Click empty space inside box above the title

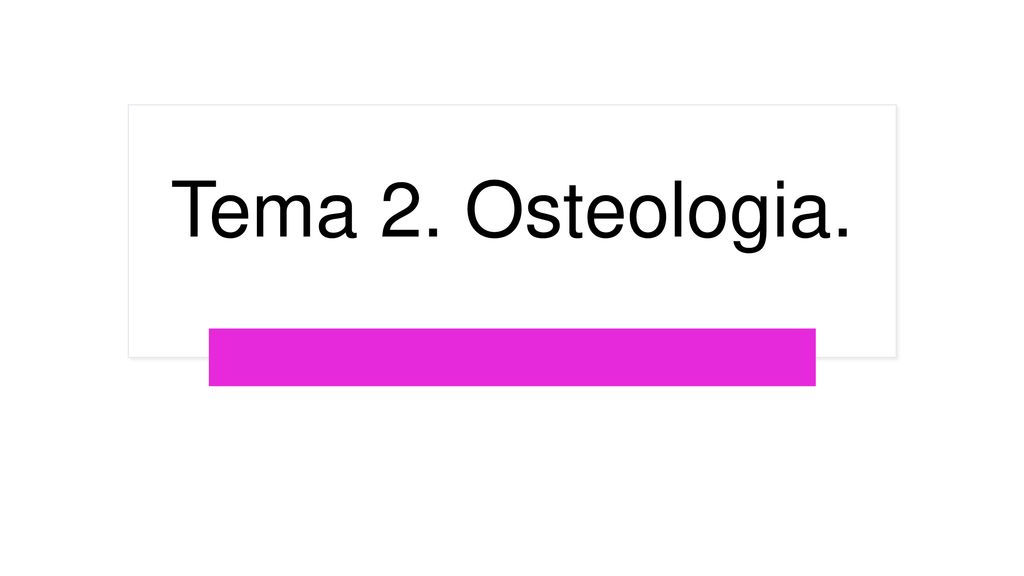[512, 138]
